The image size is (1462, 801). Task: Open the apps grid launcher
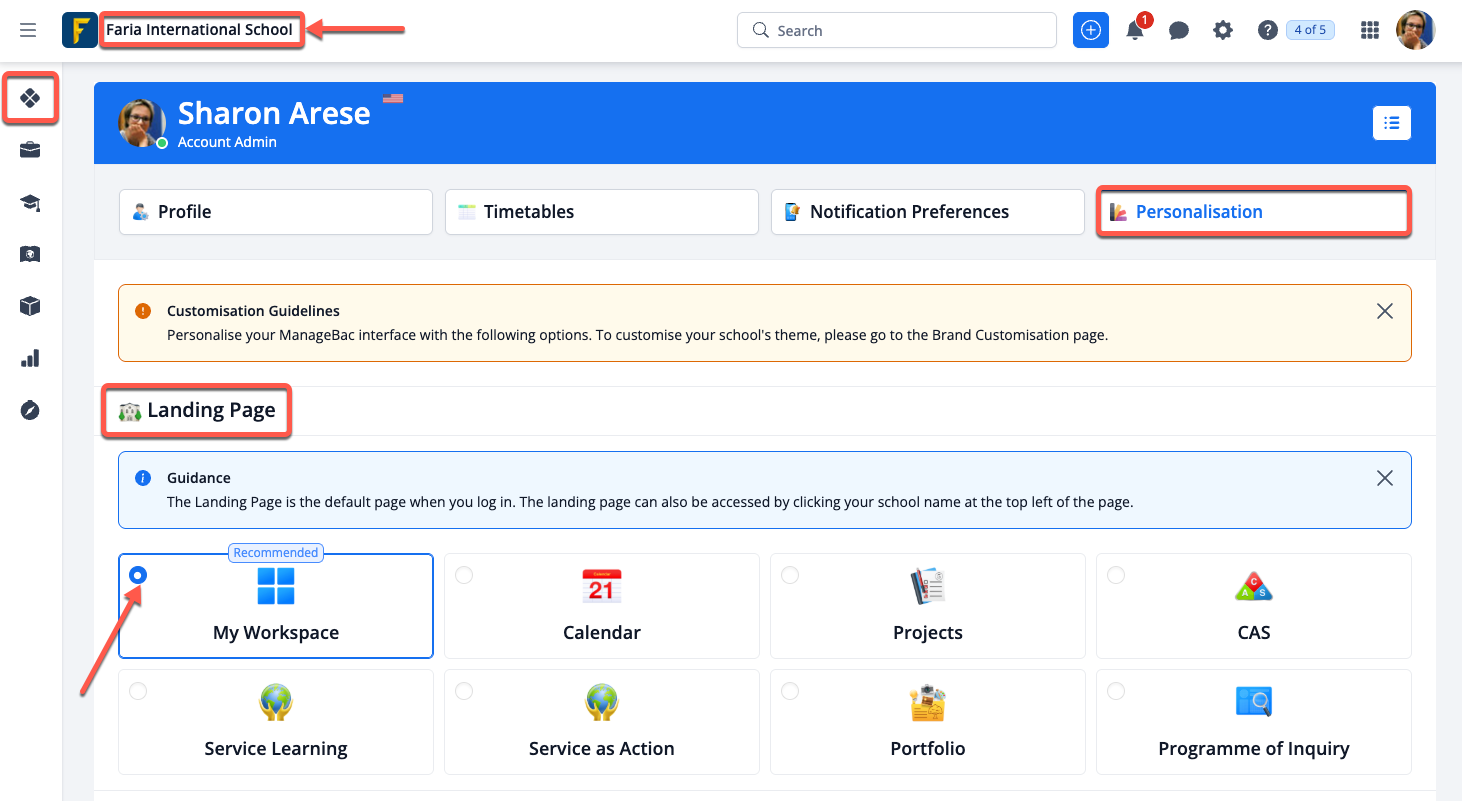click(x=1370, y=30)
